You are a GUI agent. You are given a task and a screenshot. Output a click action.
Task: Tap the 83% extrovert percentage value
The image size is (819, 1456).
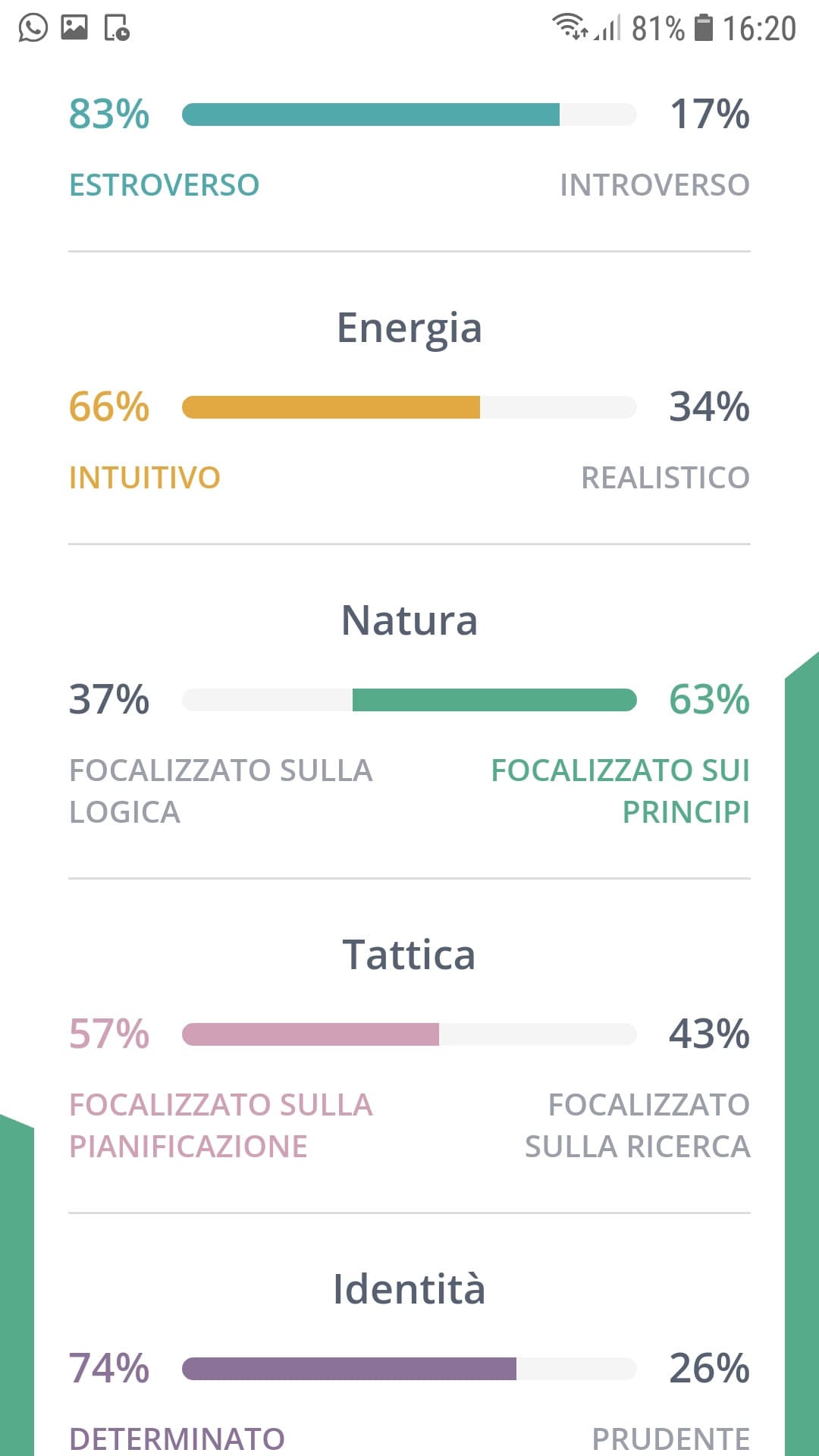pyautogui.click(x=109, y=115)
